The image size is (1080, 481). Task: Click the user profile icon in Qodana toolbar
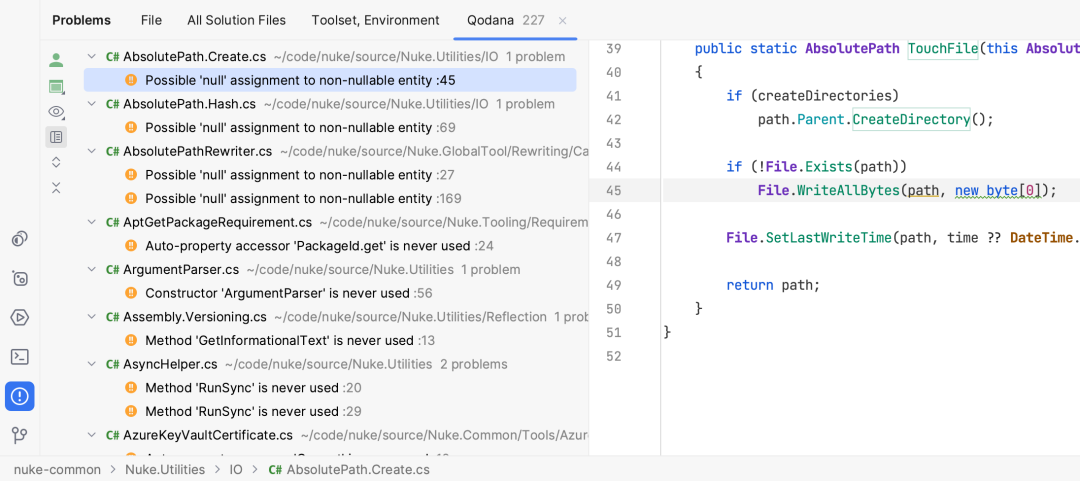pos(56,60)
